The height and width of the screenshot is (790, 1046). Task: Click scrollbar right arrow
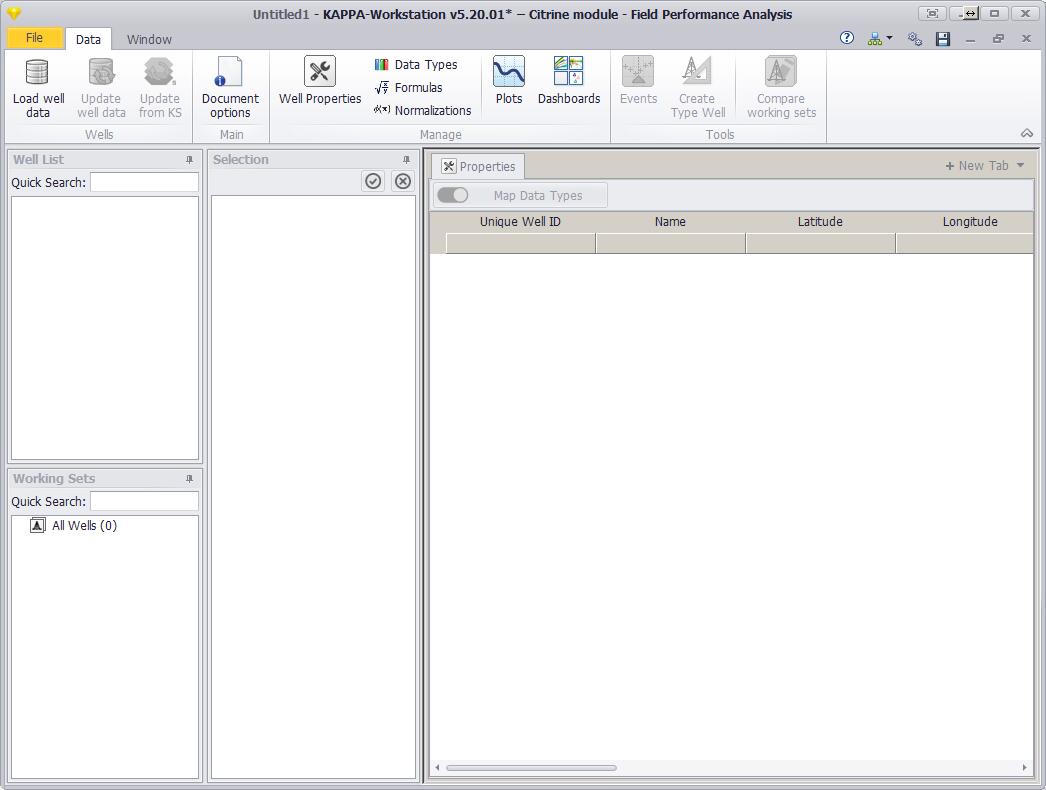click(x=1025, y=767)
